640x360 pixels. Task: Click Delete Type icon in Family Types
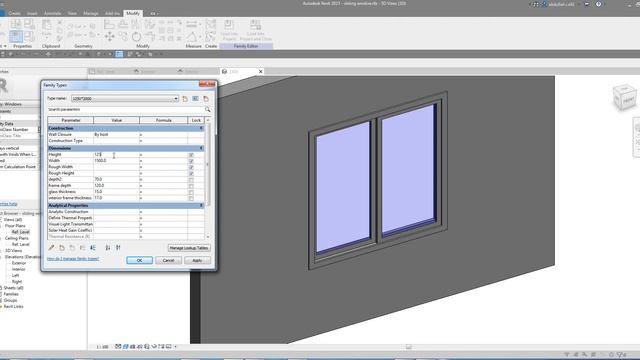[x=206, y=99]
